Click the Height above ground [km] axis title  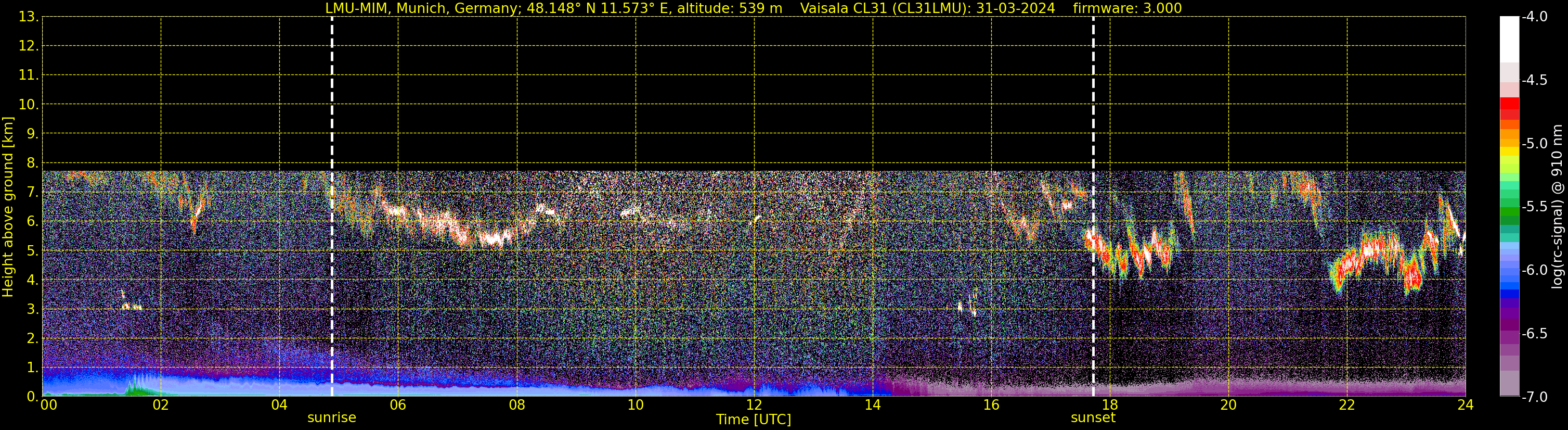[x=8, y=207]
